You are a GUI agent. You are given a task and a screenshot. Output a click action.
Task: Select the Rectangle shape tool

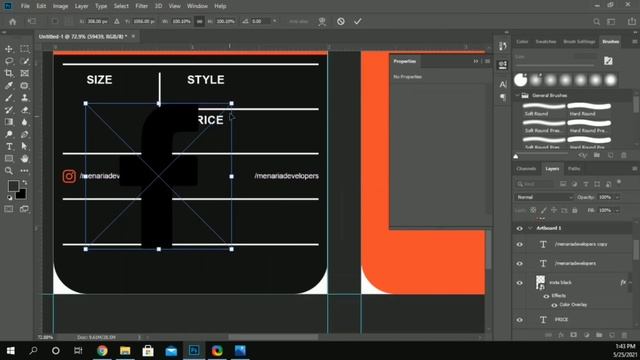point(9,158)
